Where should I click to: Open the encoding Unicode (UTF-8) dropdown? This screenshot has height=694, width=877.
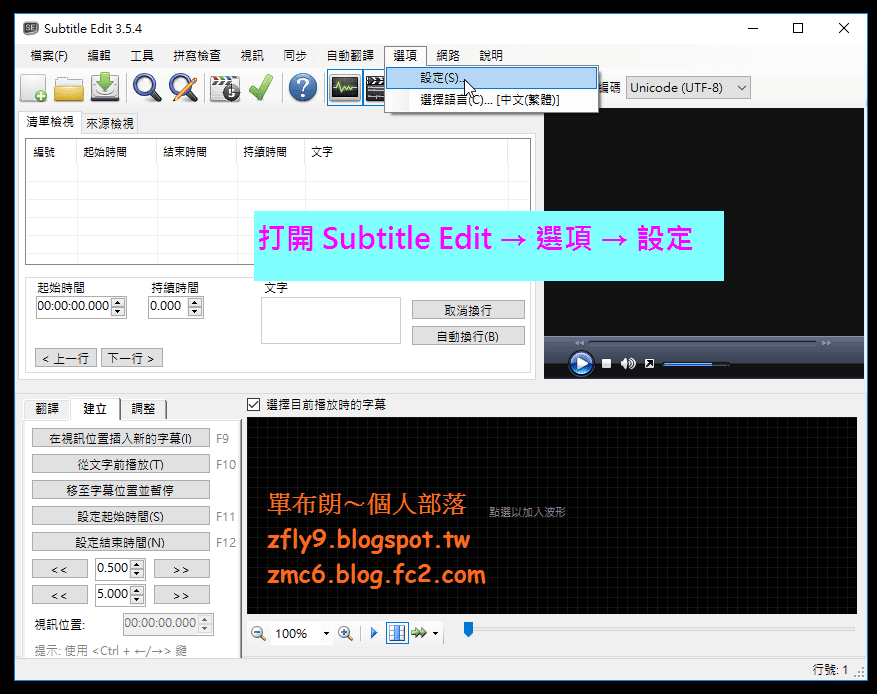(688, 88)
